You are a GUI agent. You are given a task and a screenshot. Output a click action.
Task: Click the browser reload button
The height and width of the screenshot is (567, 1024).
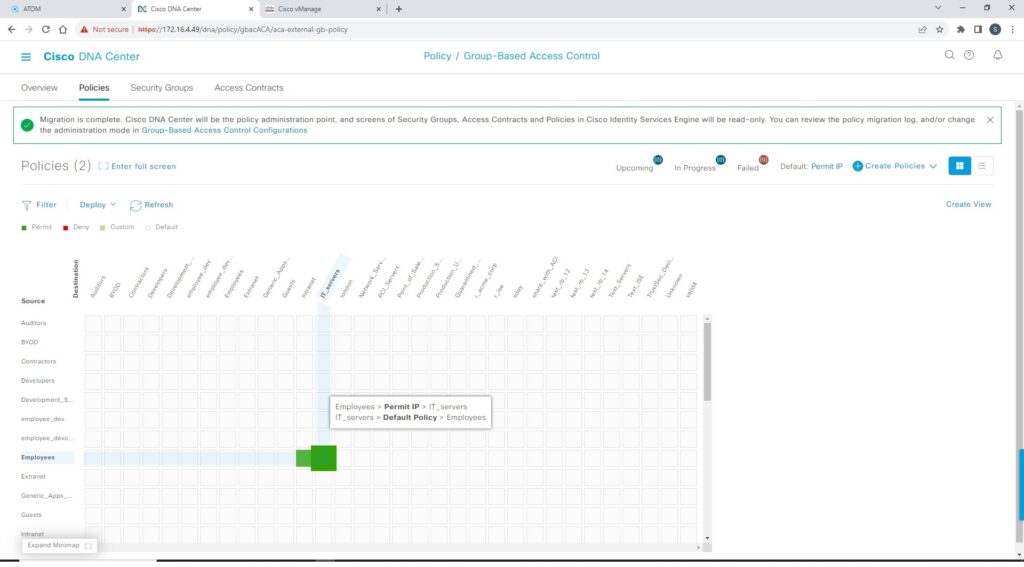click(46, 29)
